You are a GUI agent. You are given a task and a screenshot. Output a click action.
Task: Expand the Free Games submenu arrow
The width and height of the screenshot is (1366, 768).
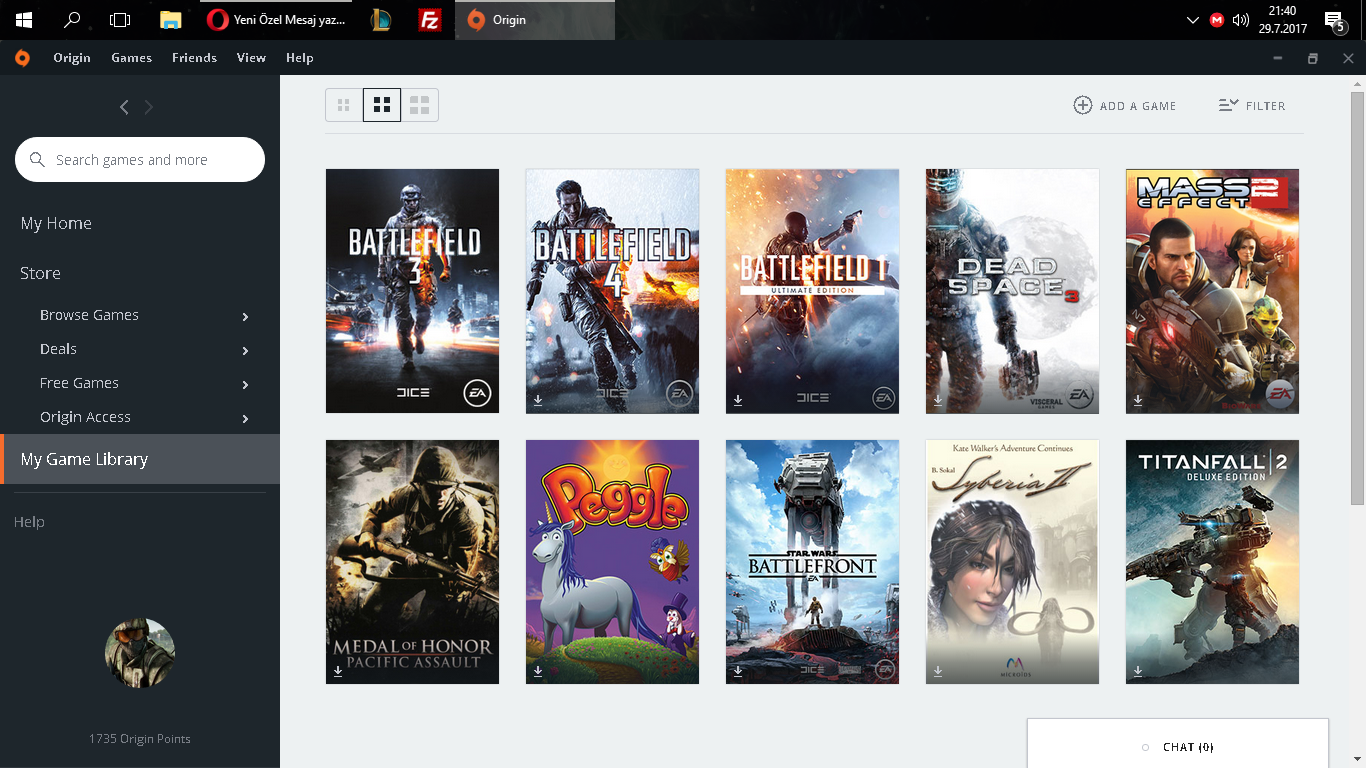[x=246, y=385]
